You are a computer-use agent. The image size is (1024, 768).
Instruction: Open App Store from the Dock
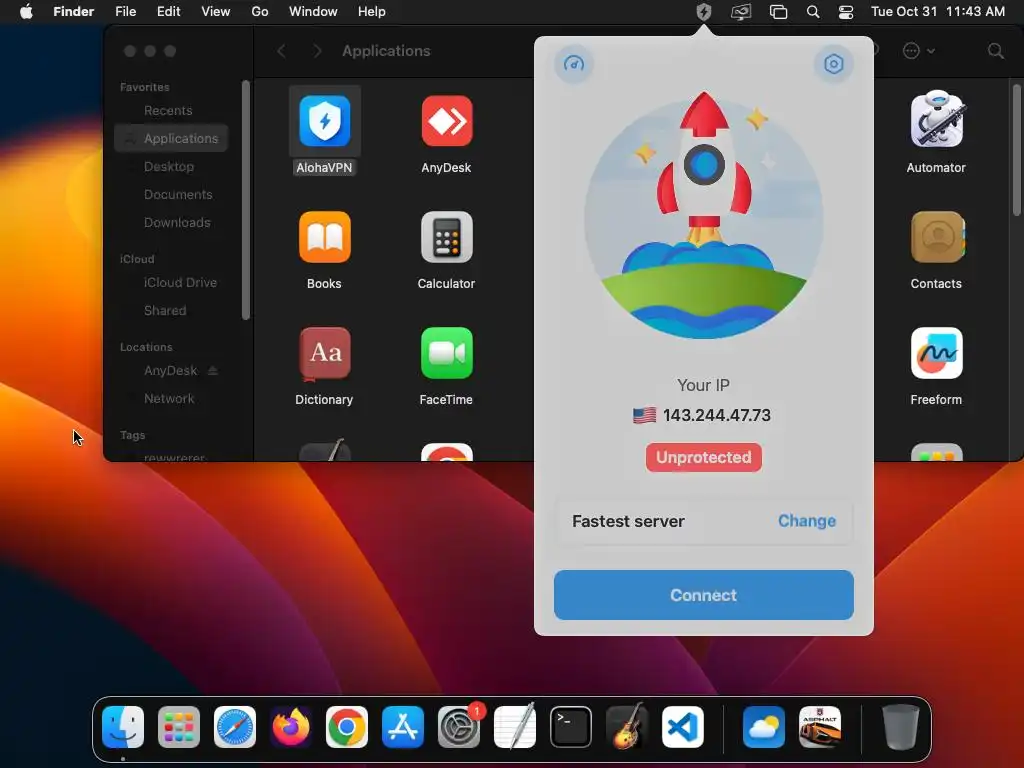[403, 727]
